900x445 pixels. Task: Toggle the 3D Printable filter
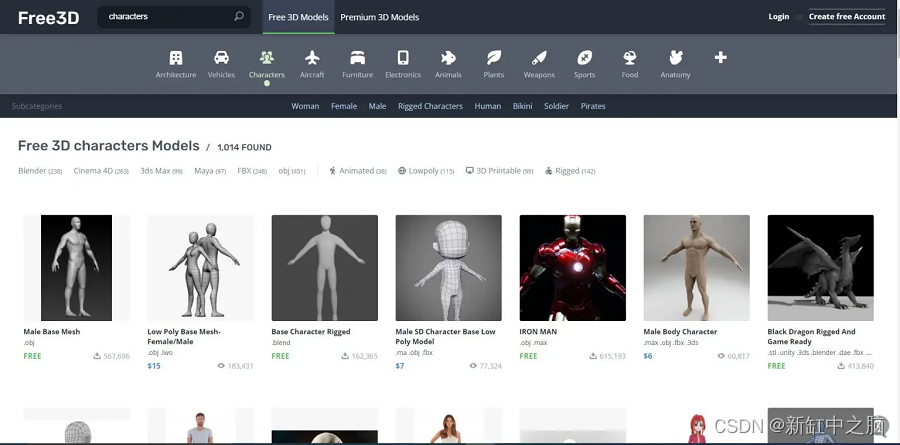coord(499,171)
